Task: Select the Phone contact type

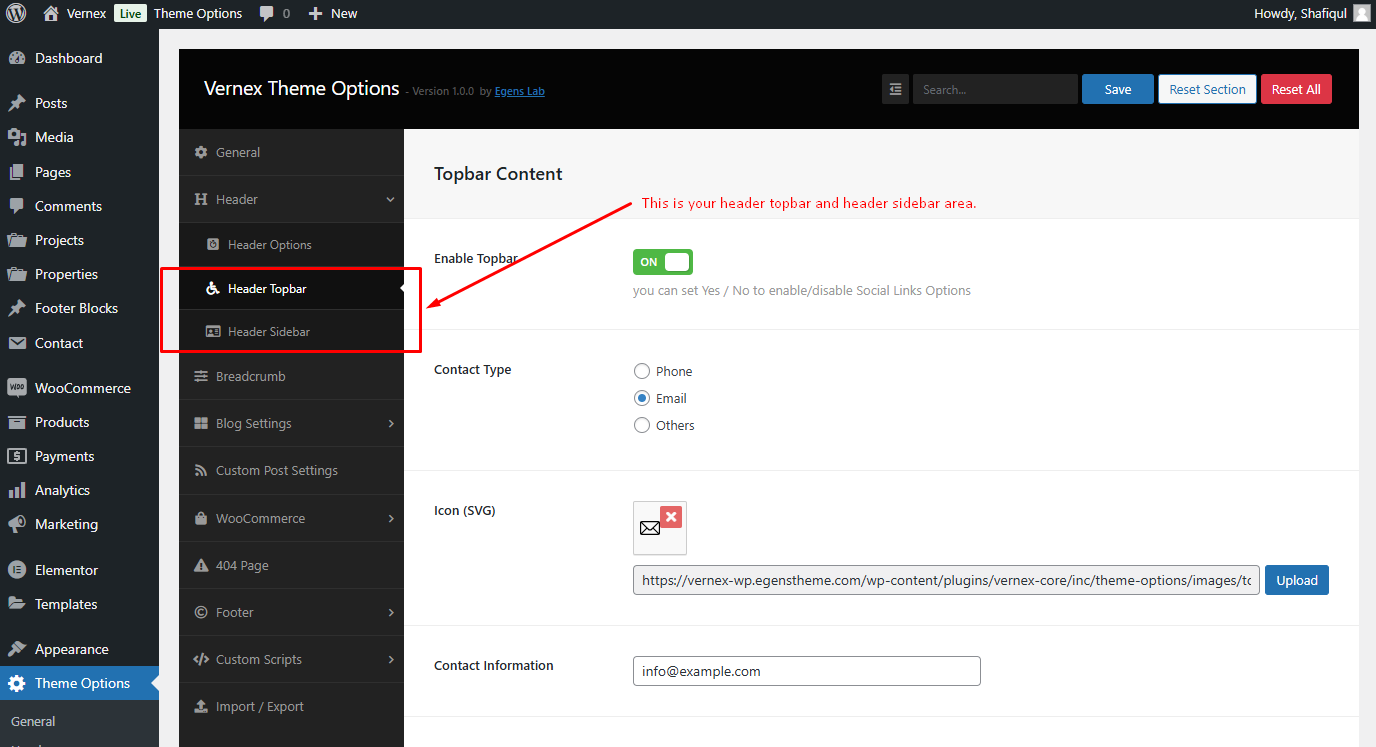Action: 642,371
